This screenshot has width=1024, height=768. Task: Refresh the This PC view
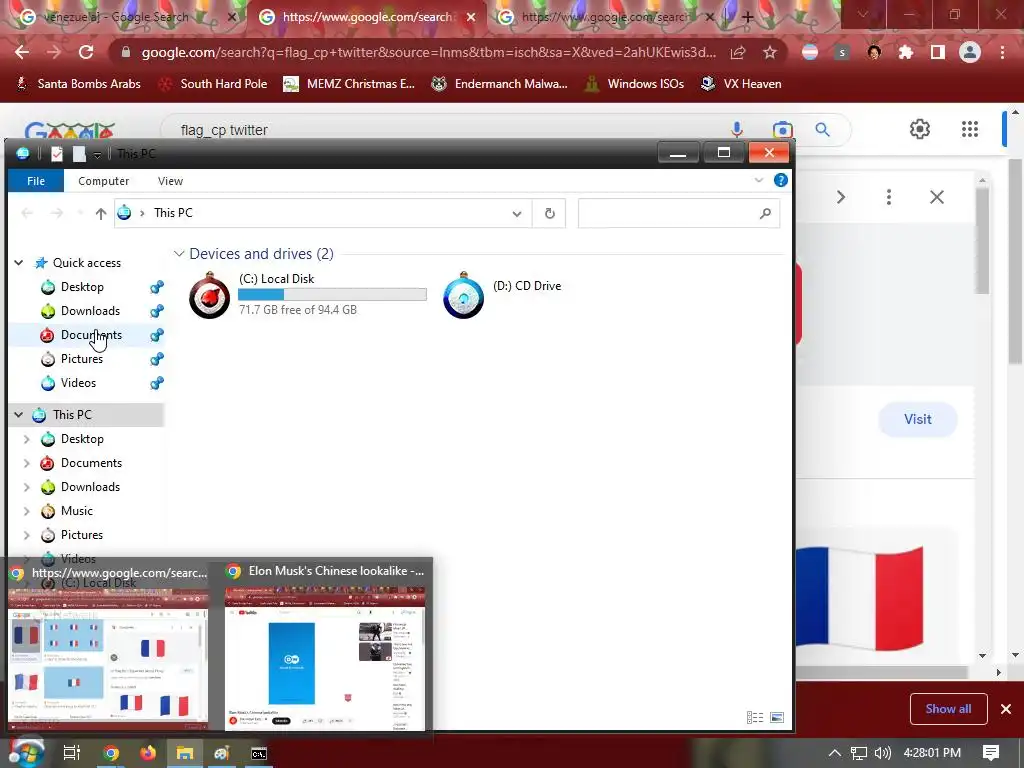[x=549, y=214]
